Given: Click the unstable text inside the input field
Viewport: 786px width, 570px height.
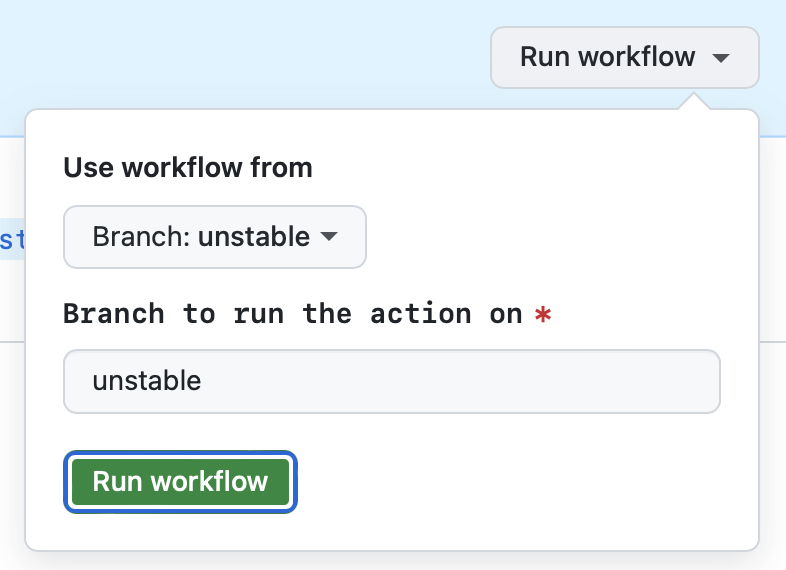Looking at the screenshot, I should [147, 381].
